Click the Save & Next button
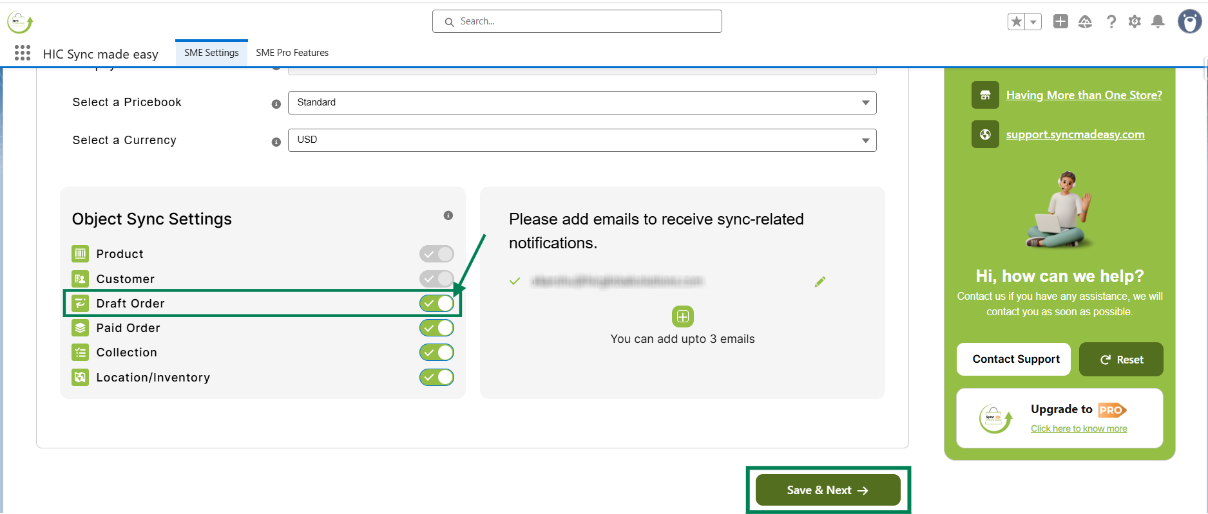The width and height of the screenshot is (1208, 514). (828, 490)
